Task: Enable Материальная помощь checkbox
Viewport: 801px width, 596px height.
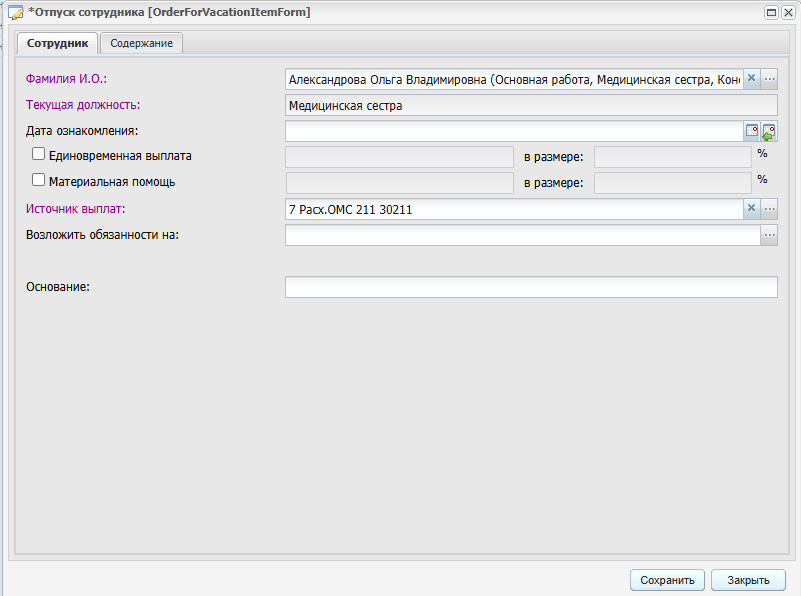Action: 38,180
